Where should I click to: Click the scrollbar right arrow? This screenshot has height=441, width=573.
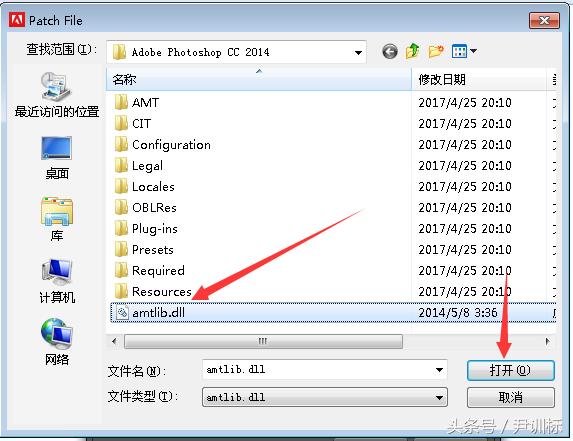point(547,341)
